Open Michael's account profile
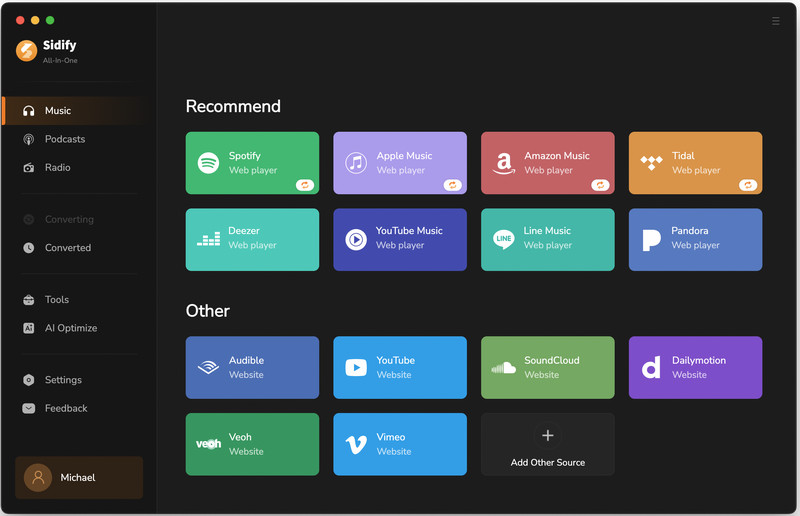 (x=79, y=478)
